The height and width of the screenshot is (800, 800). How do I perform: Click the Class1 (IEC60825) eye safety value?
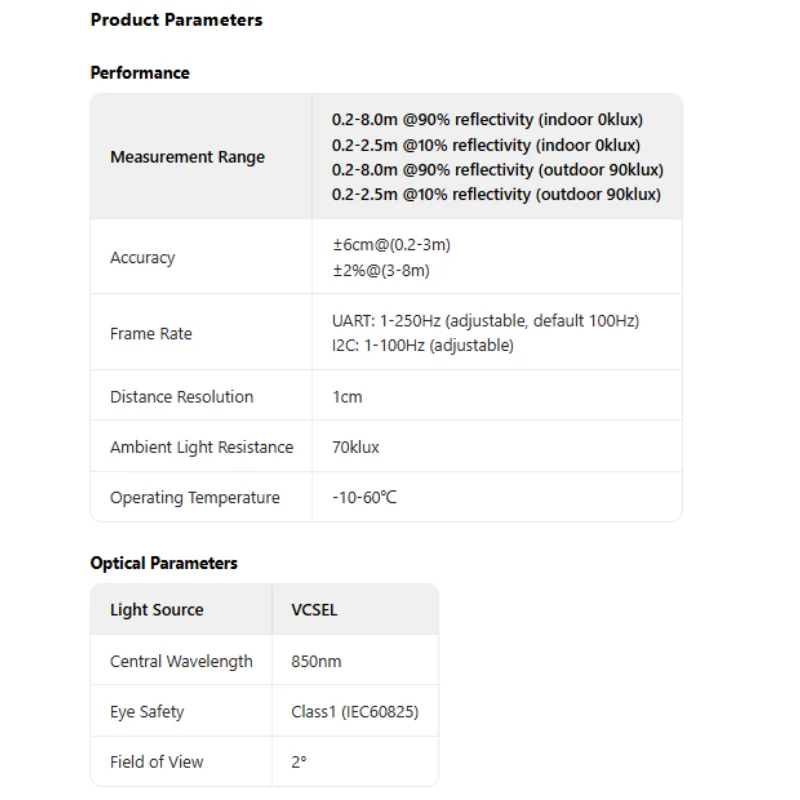[354, 712]
